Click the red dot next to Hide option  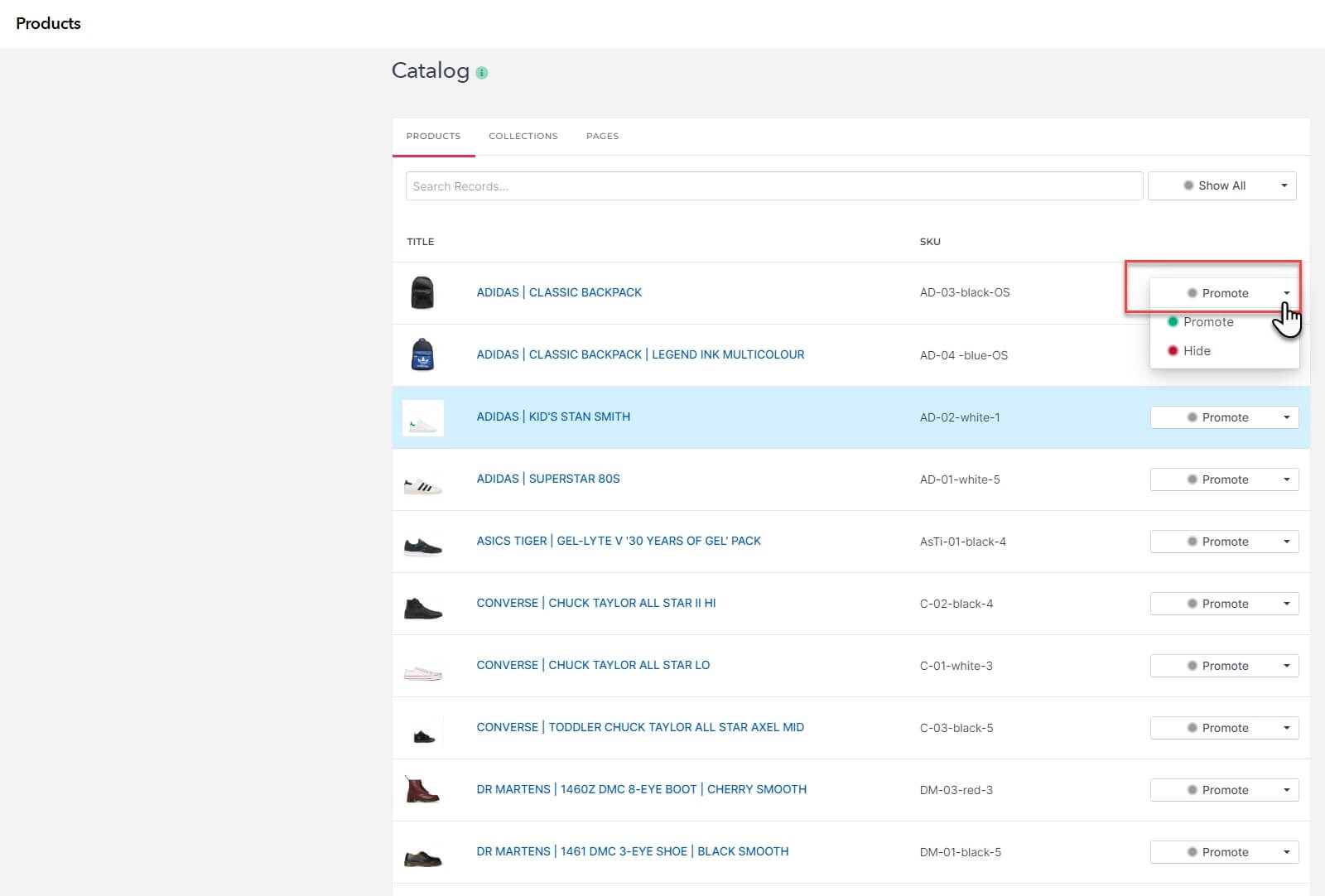click(1172, 350)
